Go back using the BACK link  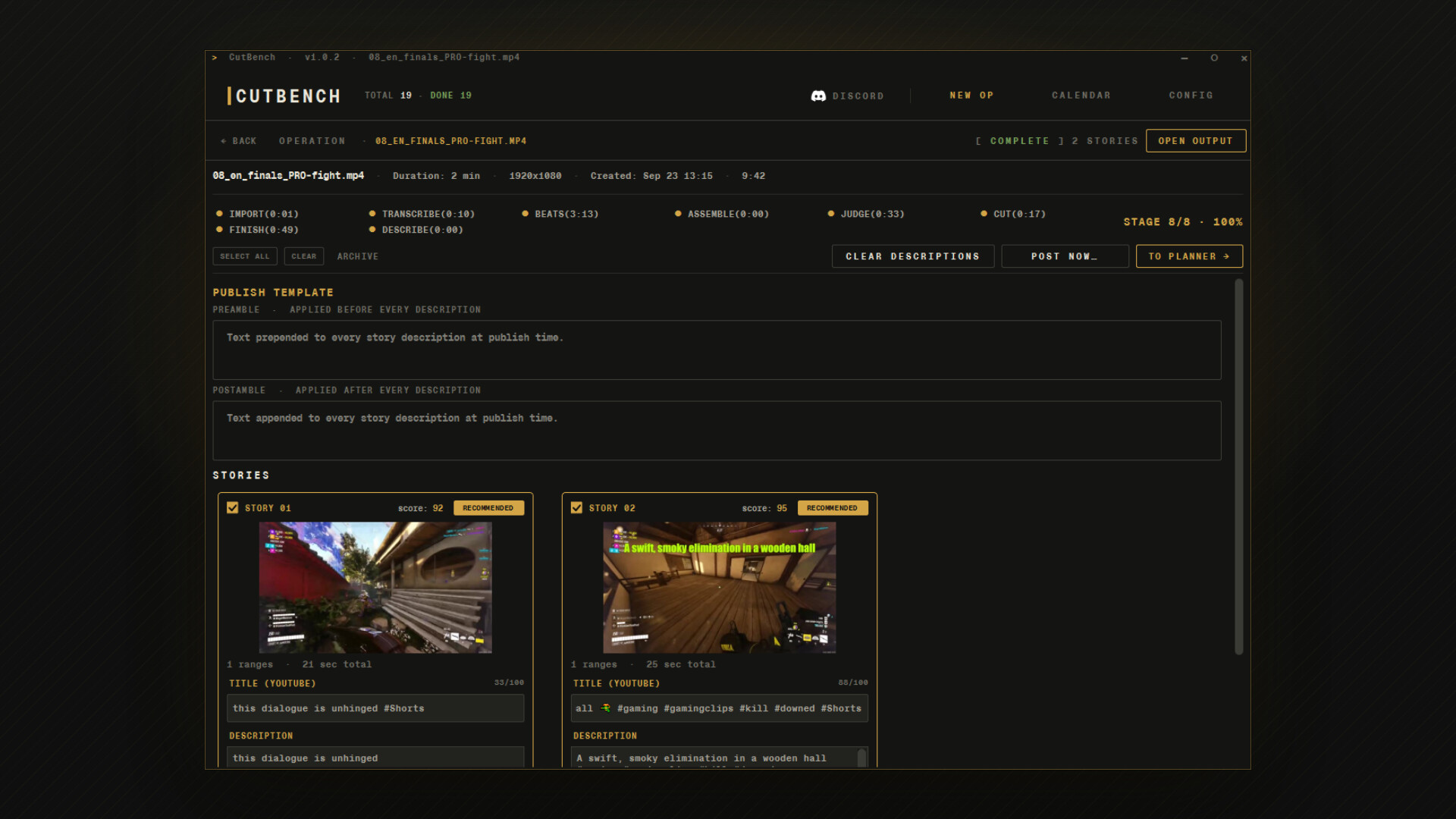pos(239,141)
